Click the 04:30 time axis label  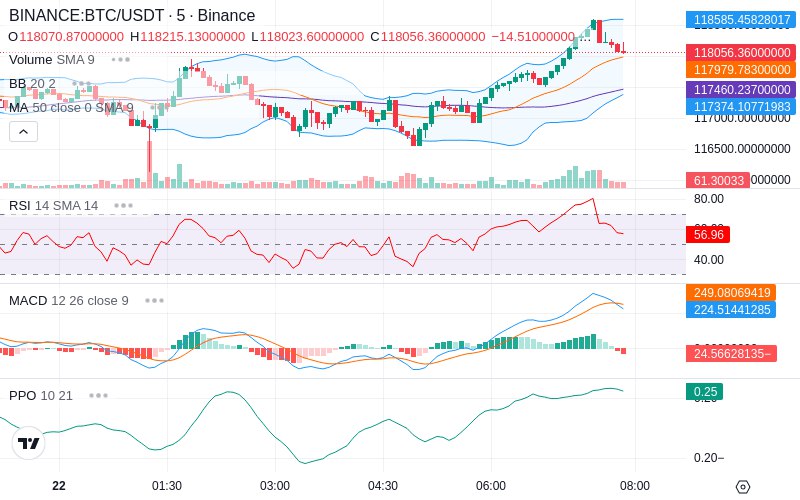pyautogui.click(x=383, y=486)
